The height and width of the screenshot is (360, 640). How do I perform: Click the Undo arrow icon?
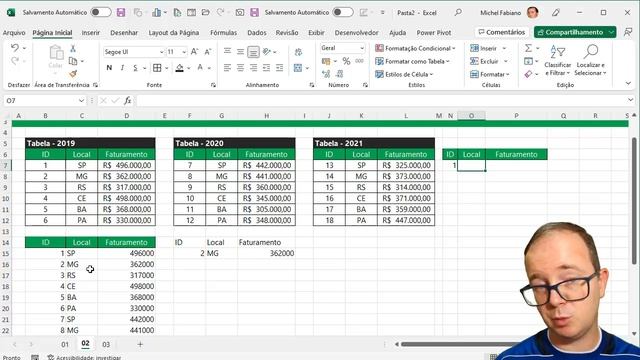[x=15, y=48]
